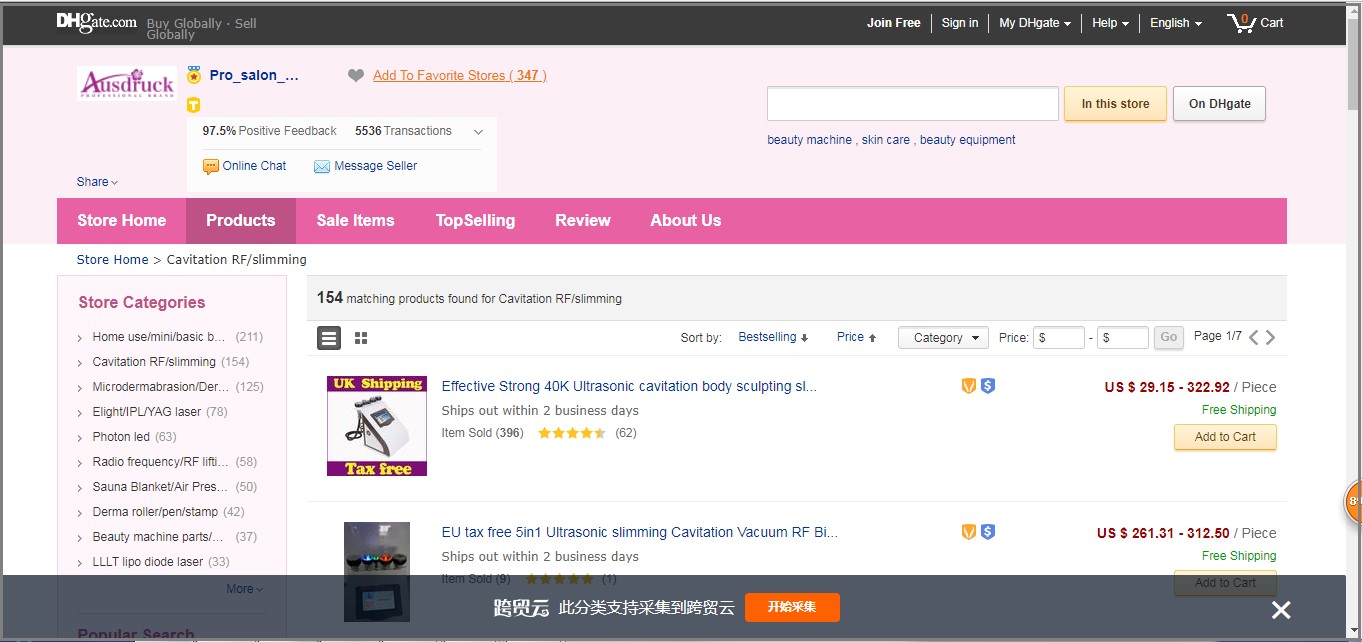Open the Review tab
The height and width of the screenshot is (642, 1362).
pyautogui.click(x=583, y=221)
